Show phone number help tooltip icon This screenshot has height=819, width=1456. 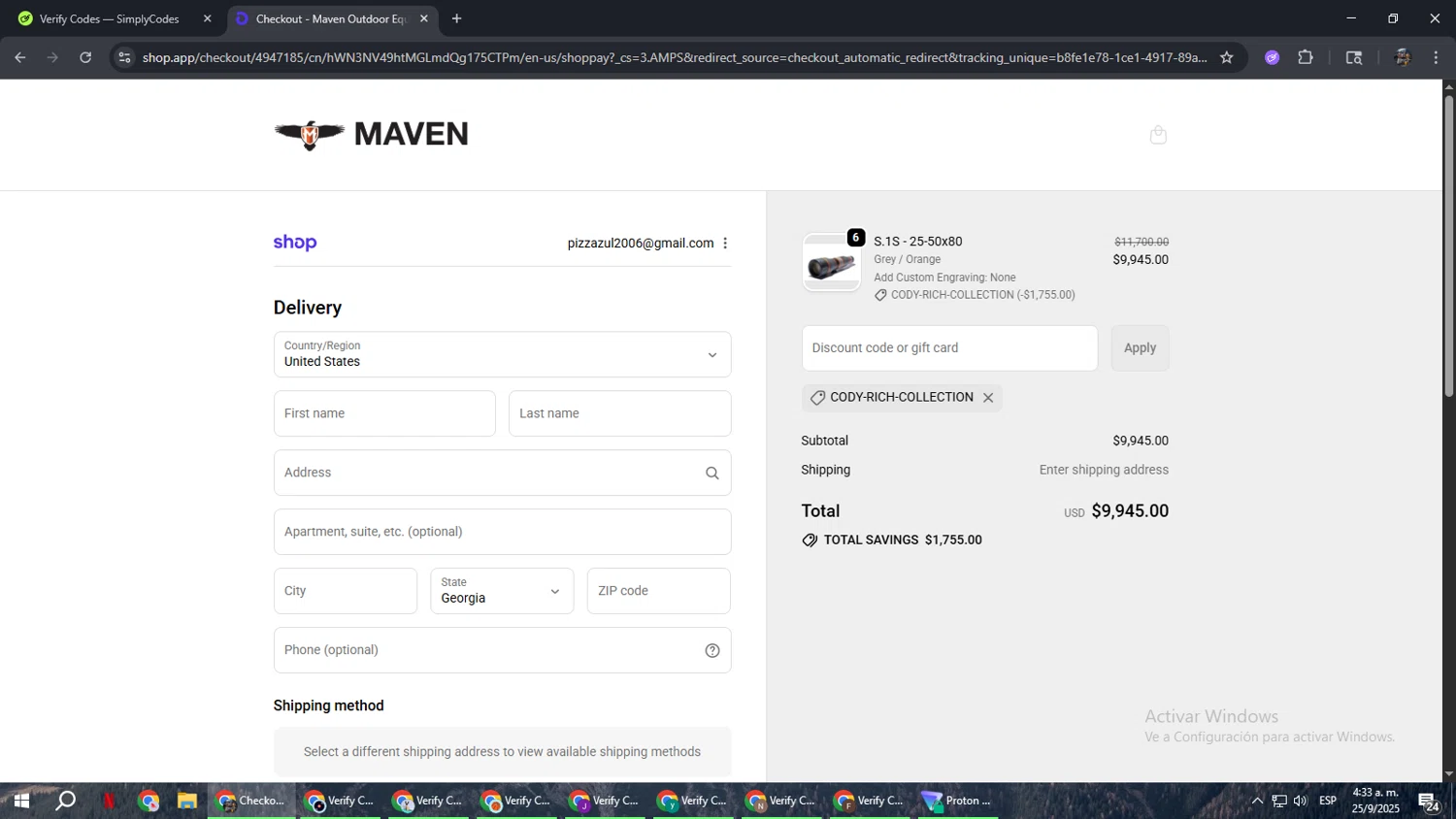(712, 651)
